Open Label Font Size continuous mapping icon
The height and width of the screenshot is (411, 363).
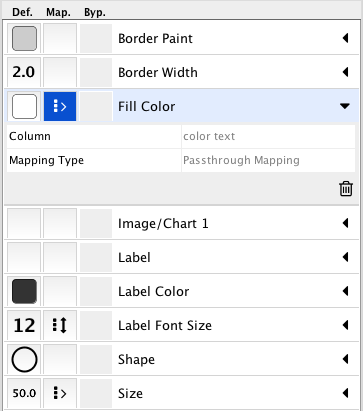(60, 325)
